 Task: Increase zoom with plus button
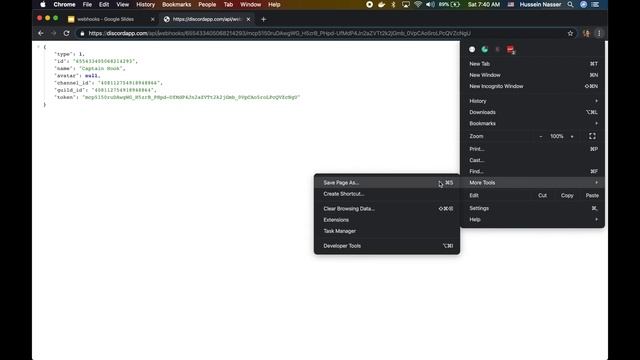point(572,136)
